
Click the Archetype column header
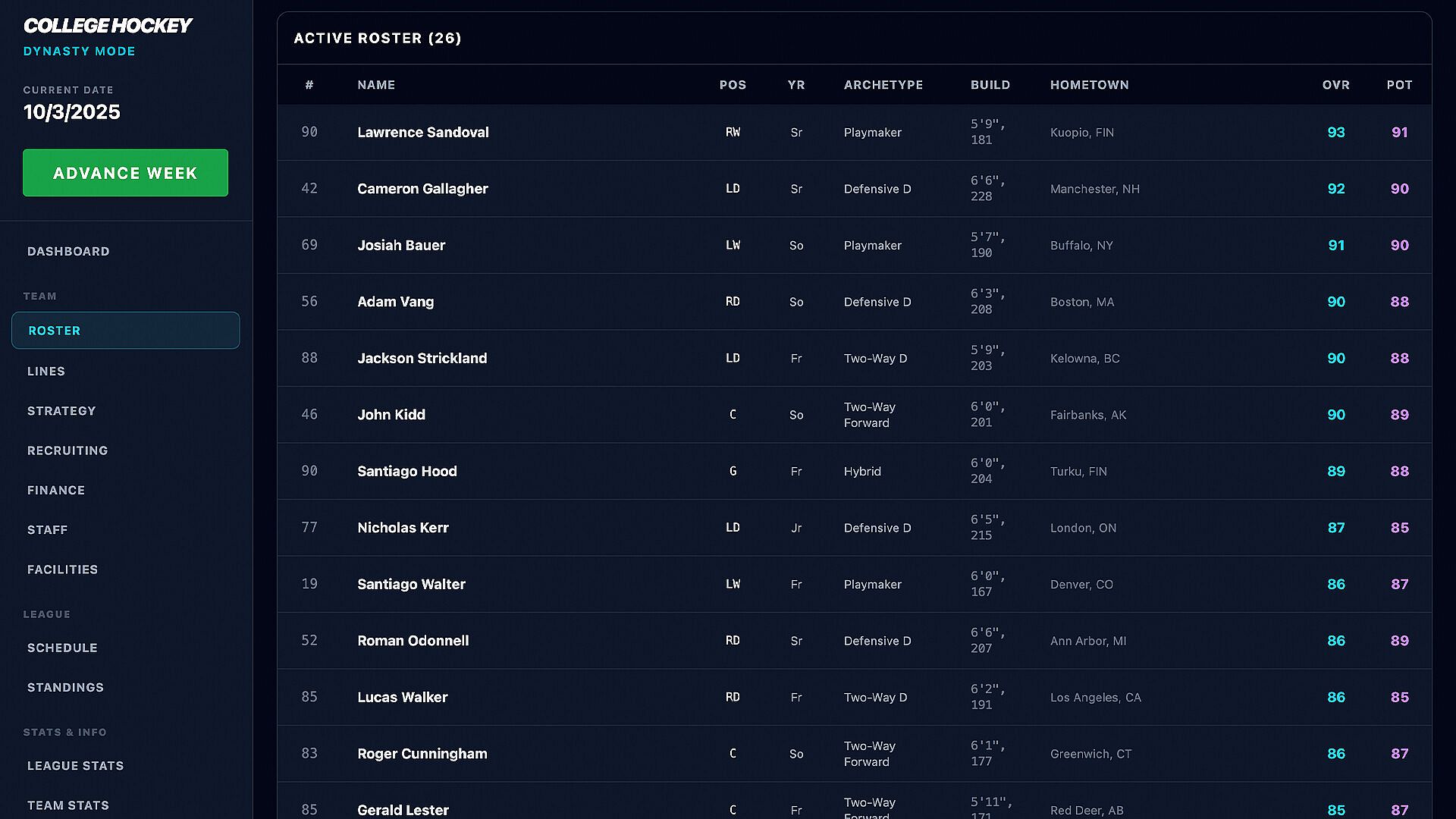click(x=883, y=85)
